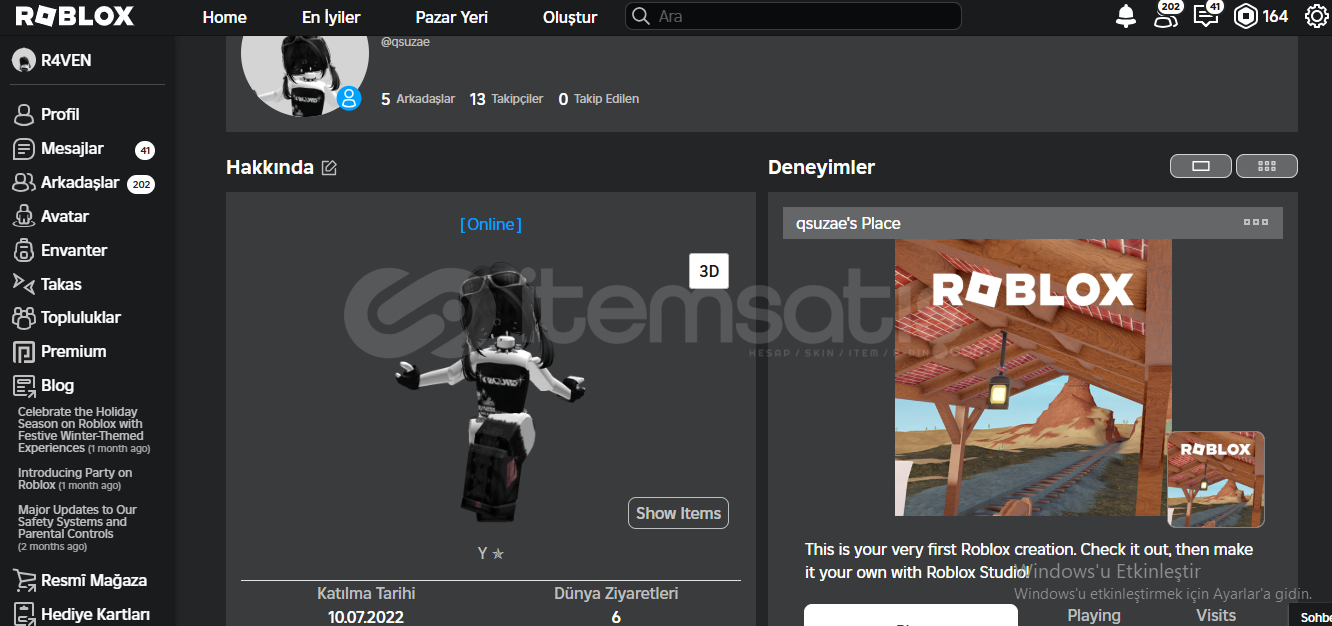The image size is (1332, 626).
Task: Click the join date 10.07.2022
Action: pos(366,616)
